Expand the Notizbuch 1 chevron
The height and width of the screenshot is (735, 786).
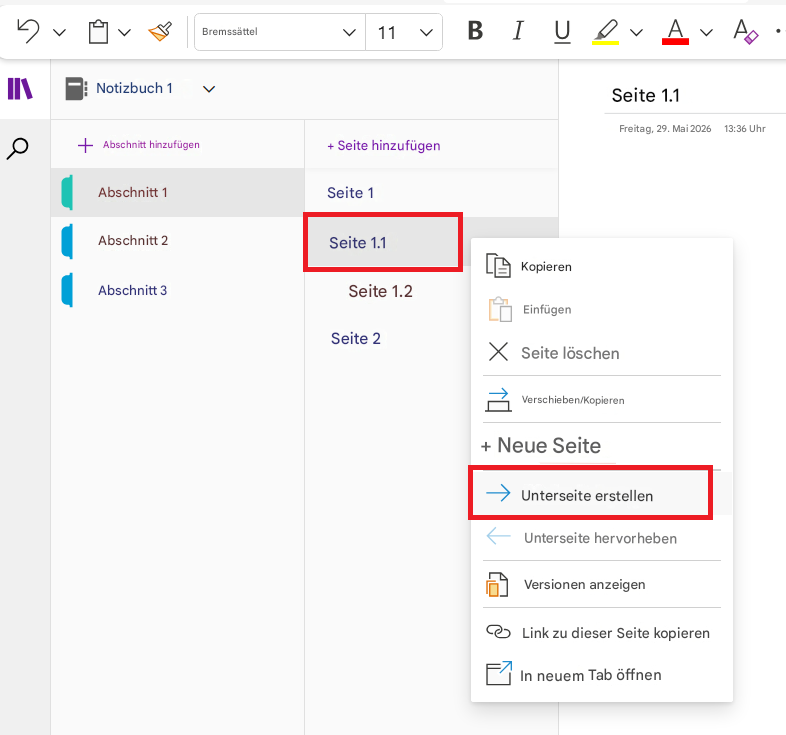tap(209, 89)
